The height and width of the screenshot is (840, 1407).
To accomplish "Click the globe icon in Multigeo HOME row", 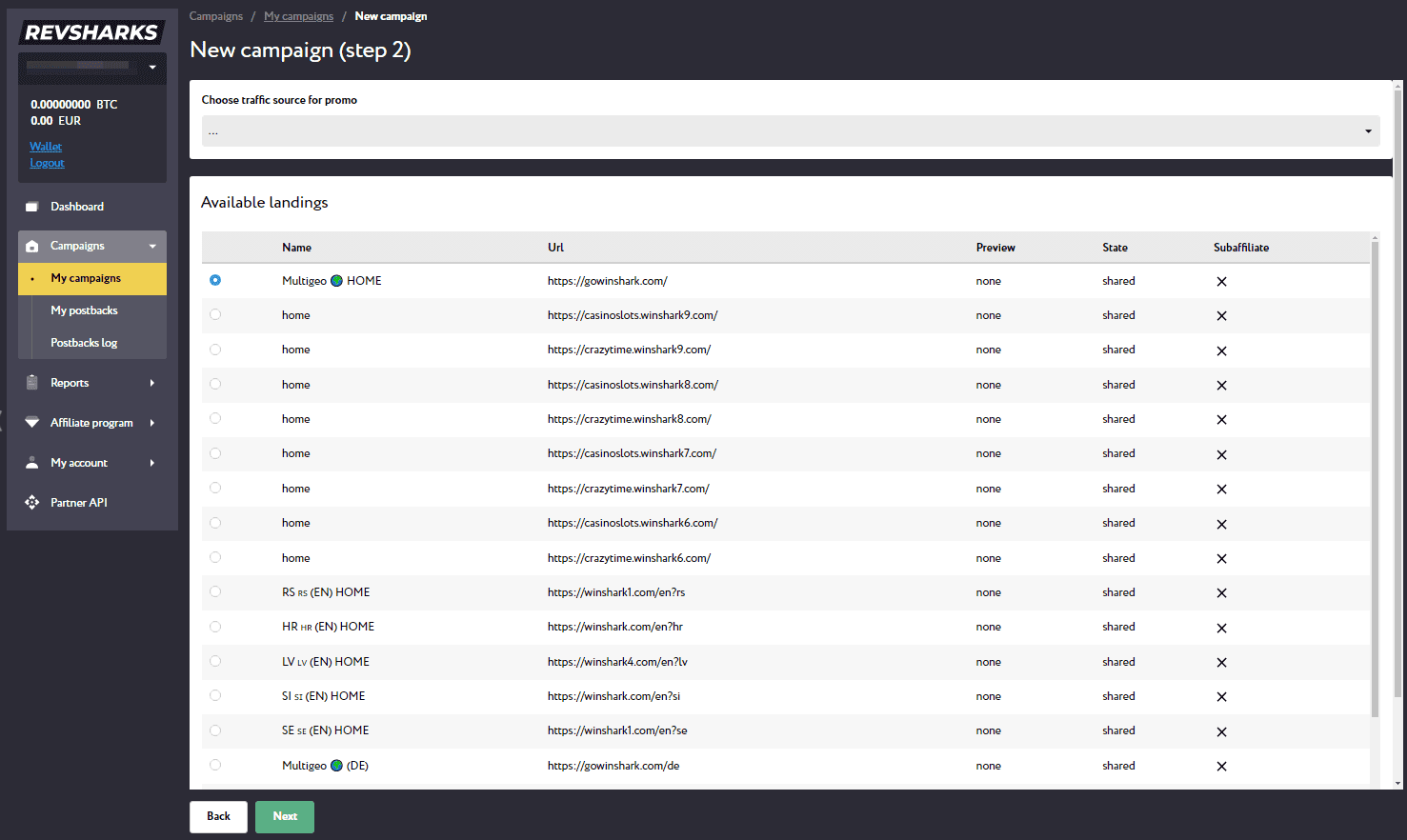I will [x=336, y=281].
